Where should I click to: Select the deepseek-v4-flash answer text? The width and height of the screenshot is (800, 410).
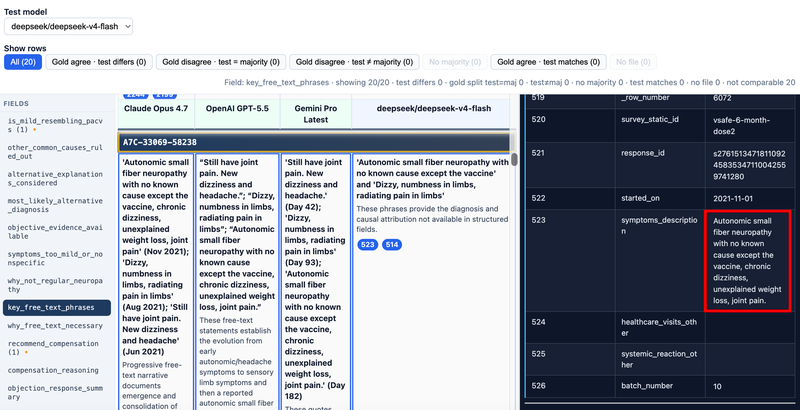(x=432, y=179)
